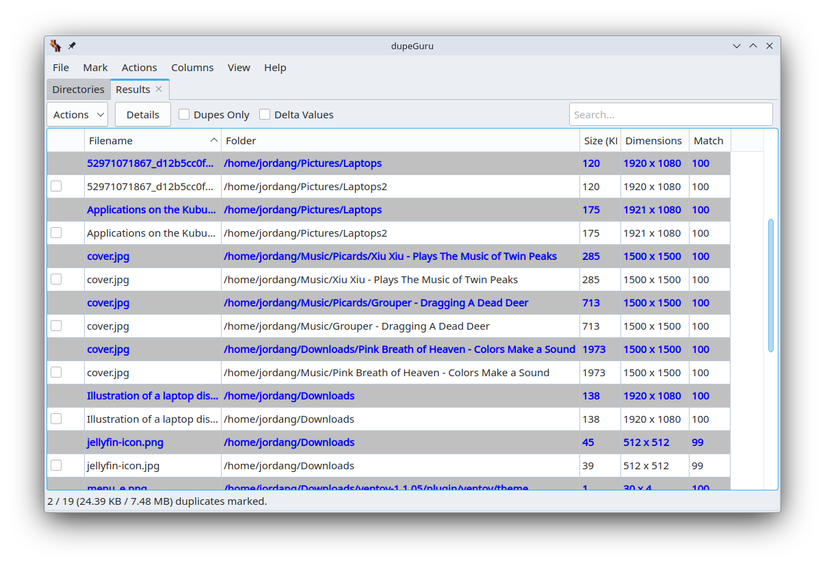Switch to the Directories tab

78,89
